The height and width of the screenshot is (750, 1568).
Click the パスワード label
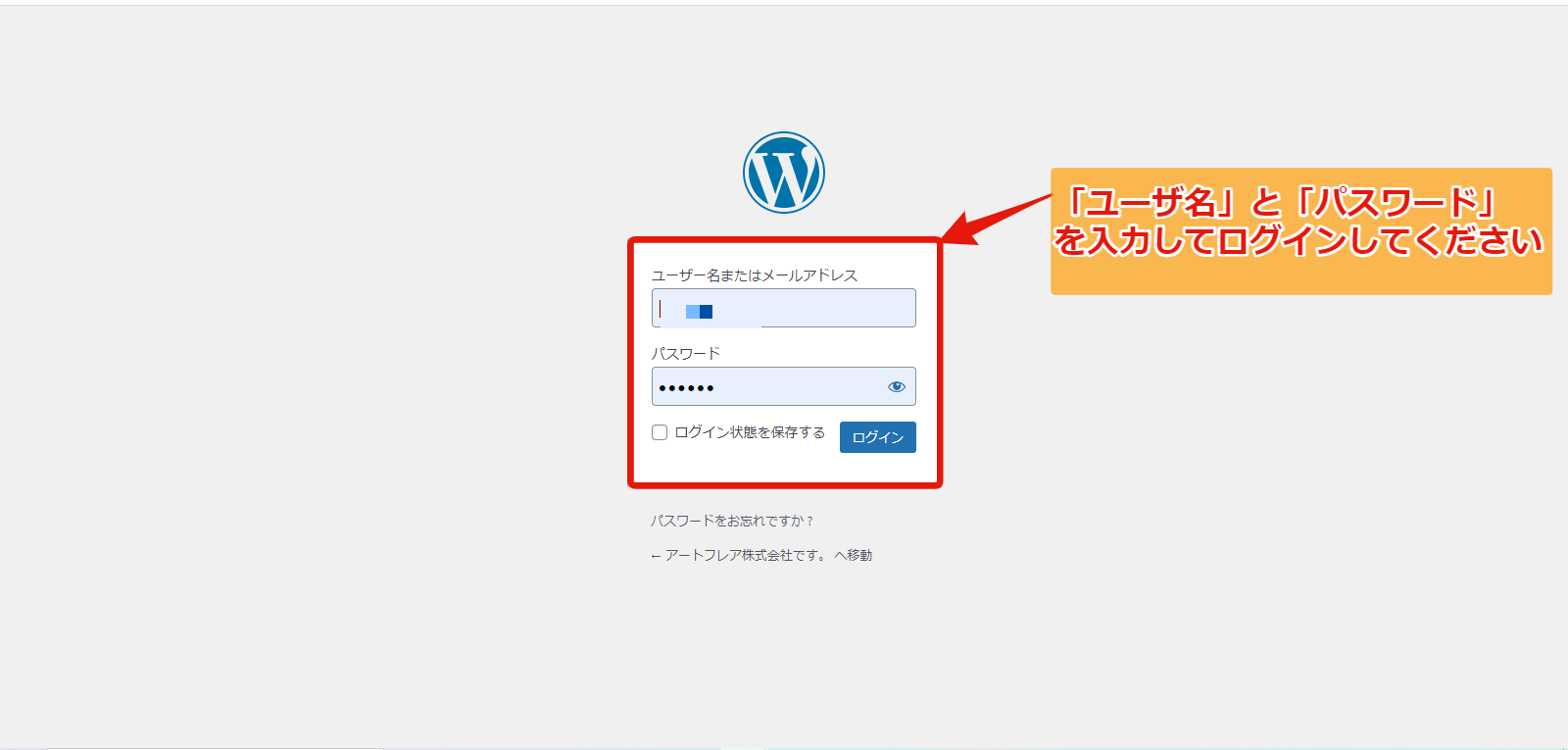click(x=686, y=353)
